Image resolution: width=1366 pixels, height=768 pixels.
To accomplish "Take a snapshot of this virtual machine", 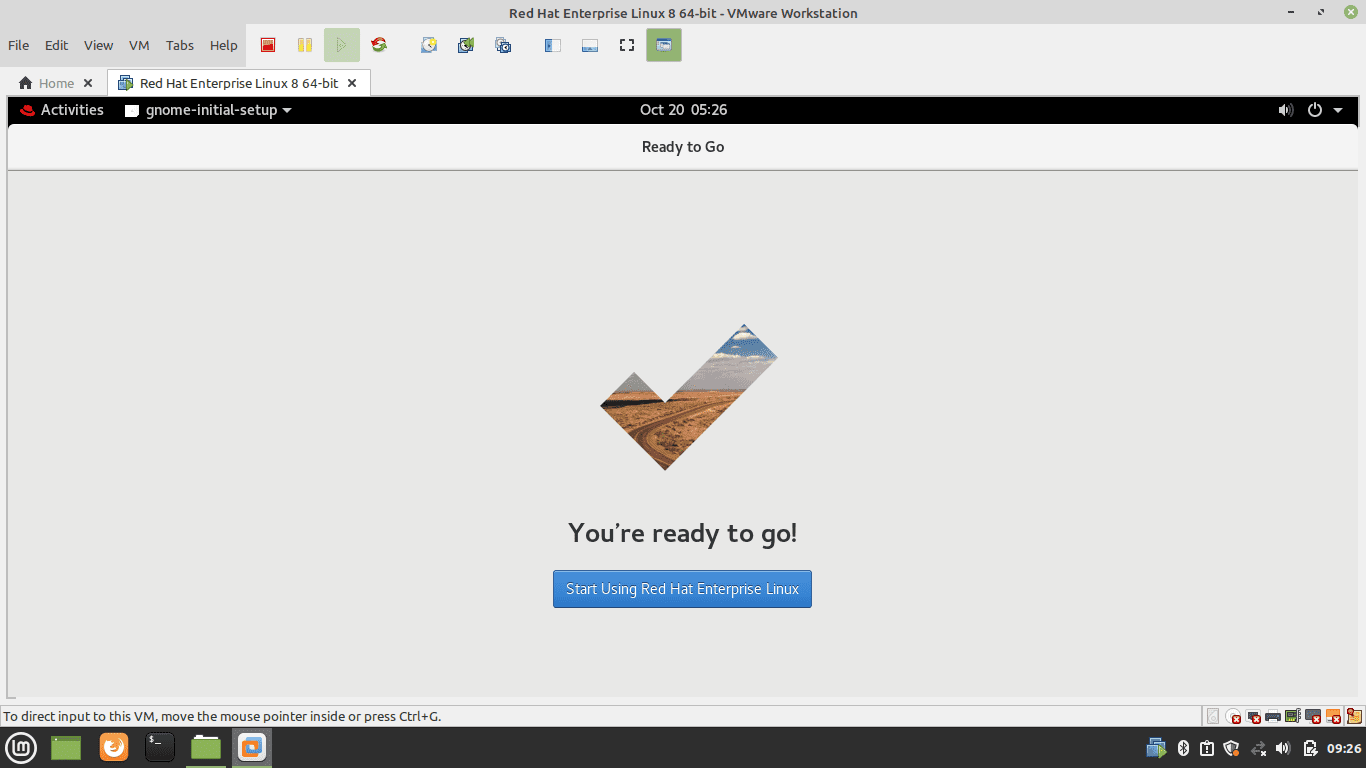I will pos(429,45).
